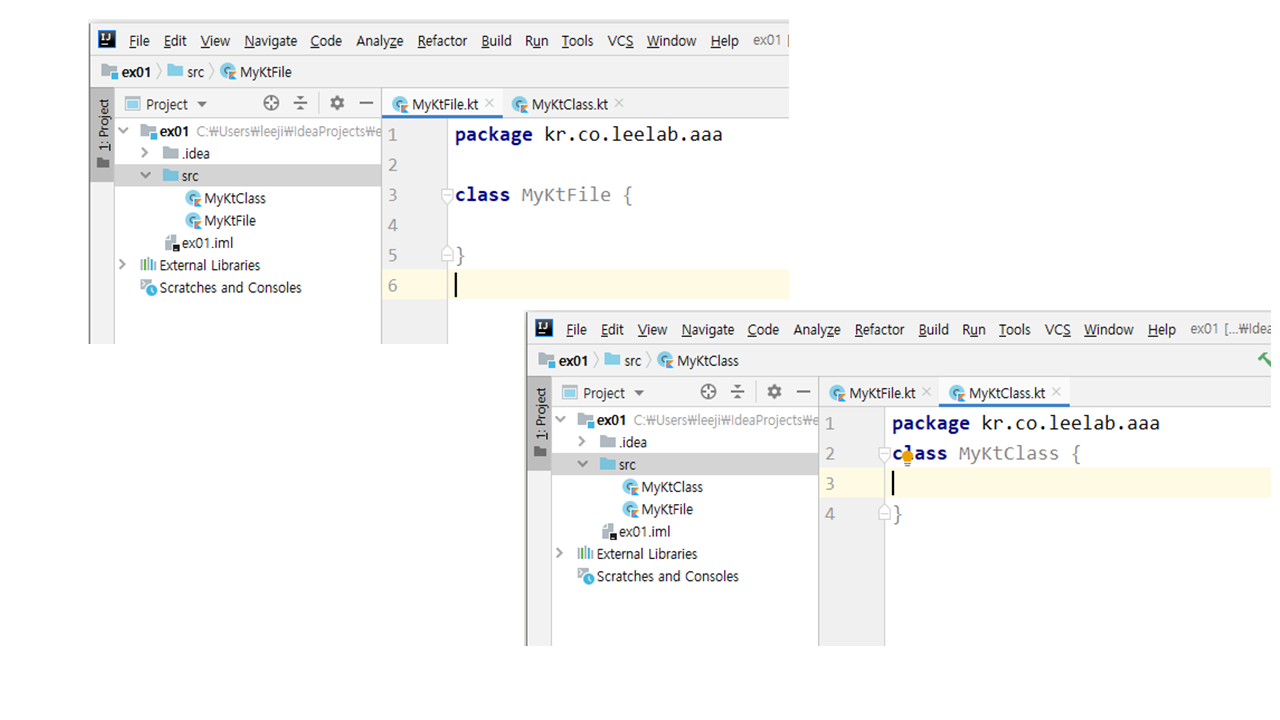Screen dimensions: 1280x720
Task: Click the yellow lightbulb intention icon in the editor
Action: 907,457
